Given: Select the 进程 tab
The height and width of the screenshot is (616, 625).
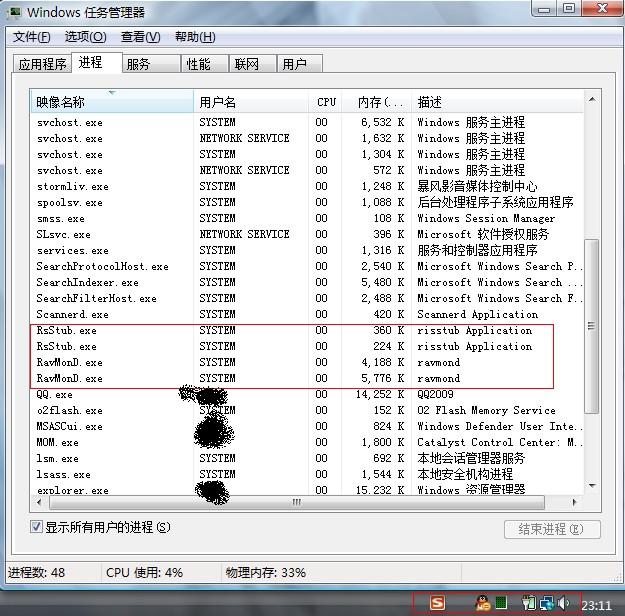Looking at the screenshot, I should pyautogui.click(x=97, y=63).
